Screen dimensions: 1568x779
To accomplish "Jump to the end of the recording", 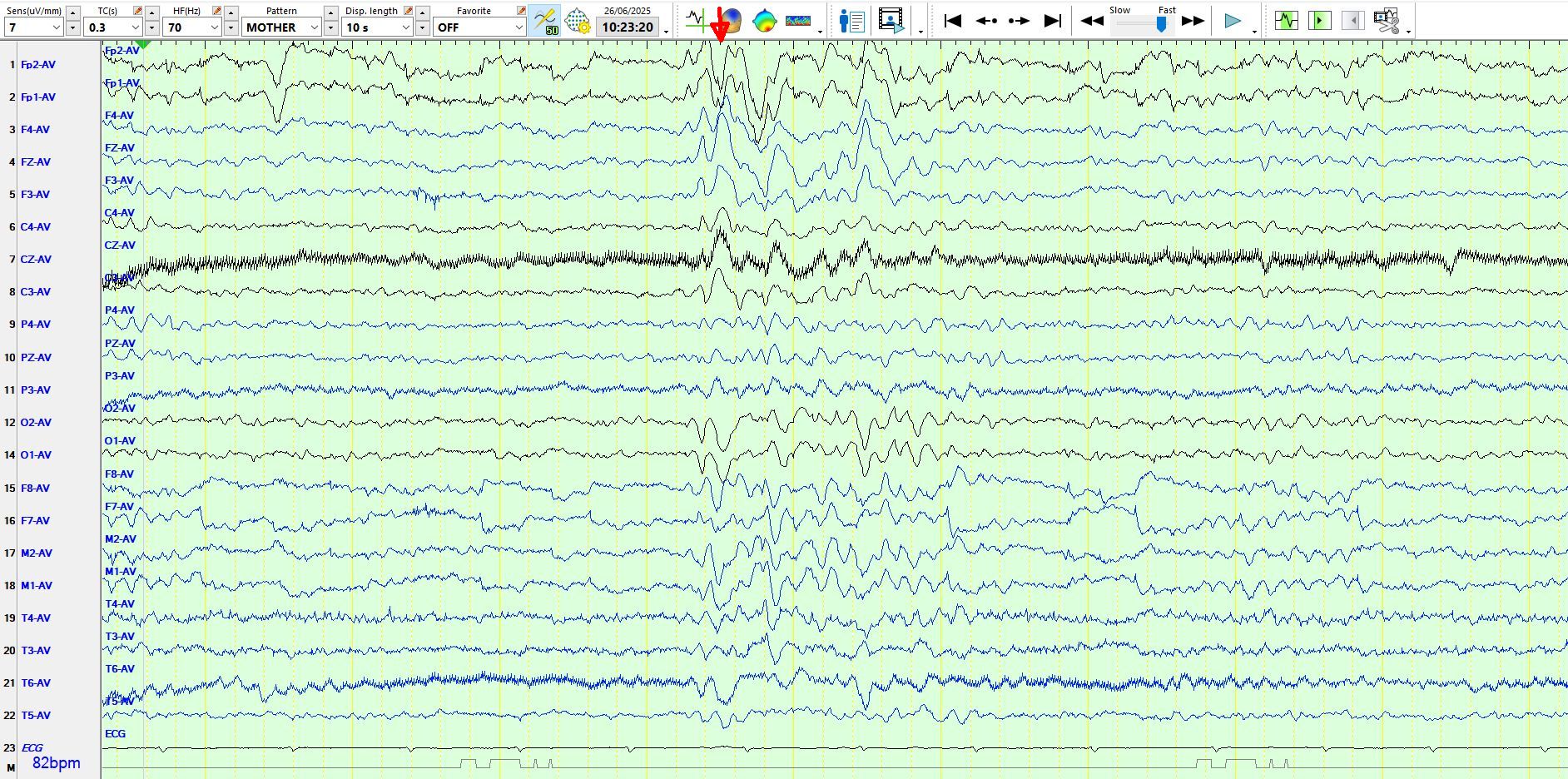I will point(1053,21).
